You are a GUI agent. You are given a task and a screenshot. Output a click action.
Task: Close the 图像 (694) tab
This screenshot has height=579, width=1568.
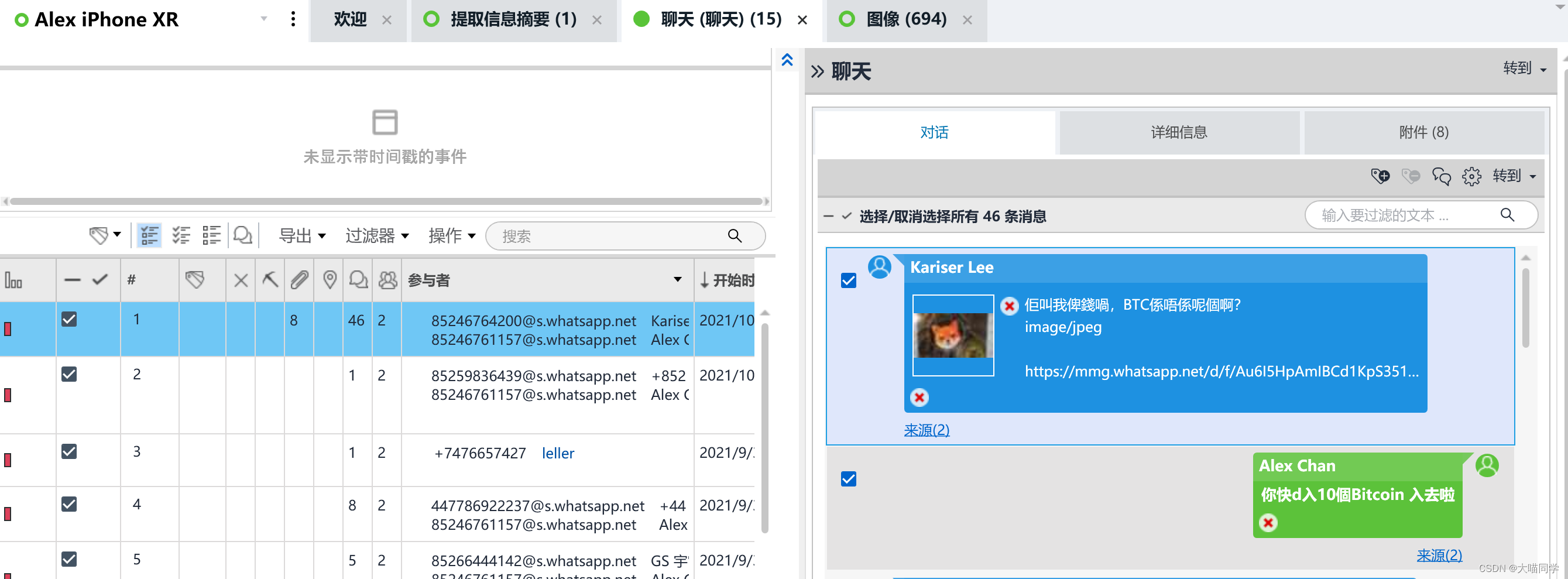(x=966, y=20)
